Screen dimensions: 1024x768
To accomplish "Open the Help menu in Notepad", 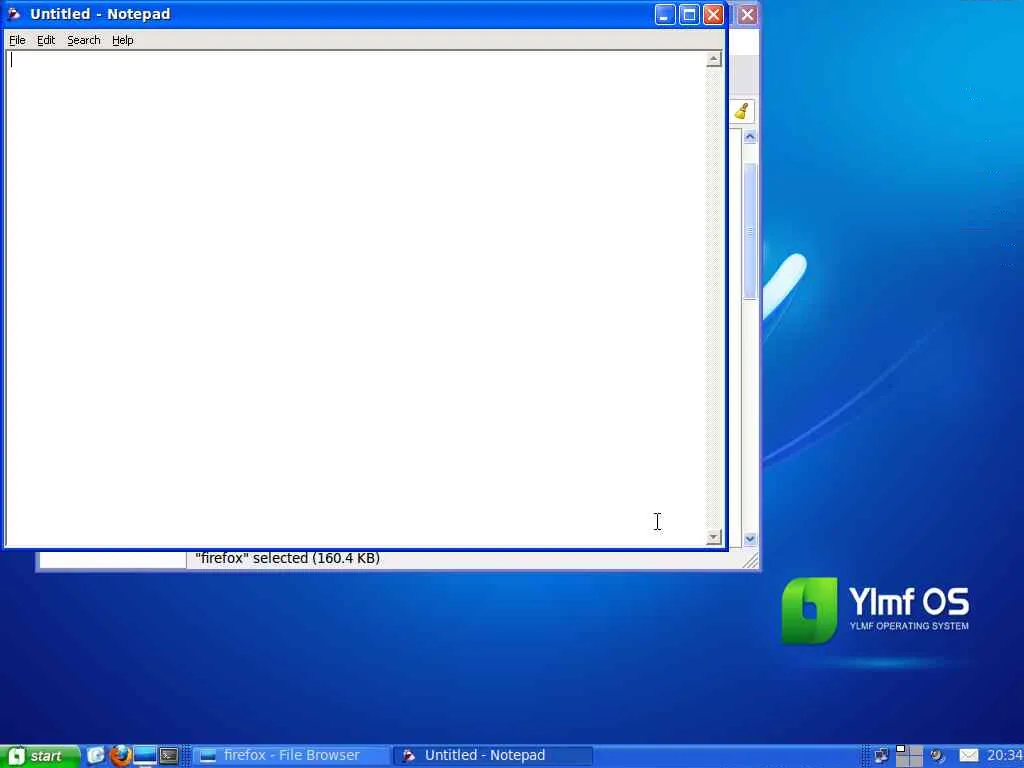I will coord(122,40).
